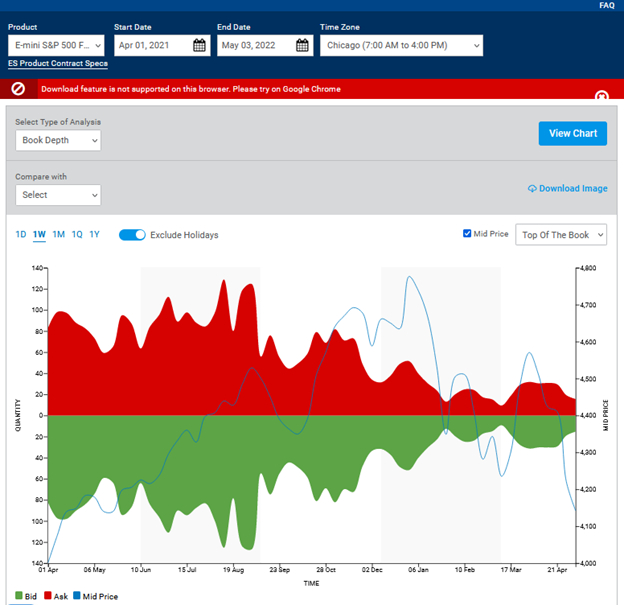The width and height of the screenshot is (624, 605).
Task: Click the View Chart button
Action: tap(572, 134)
